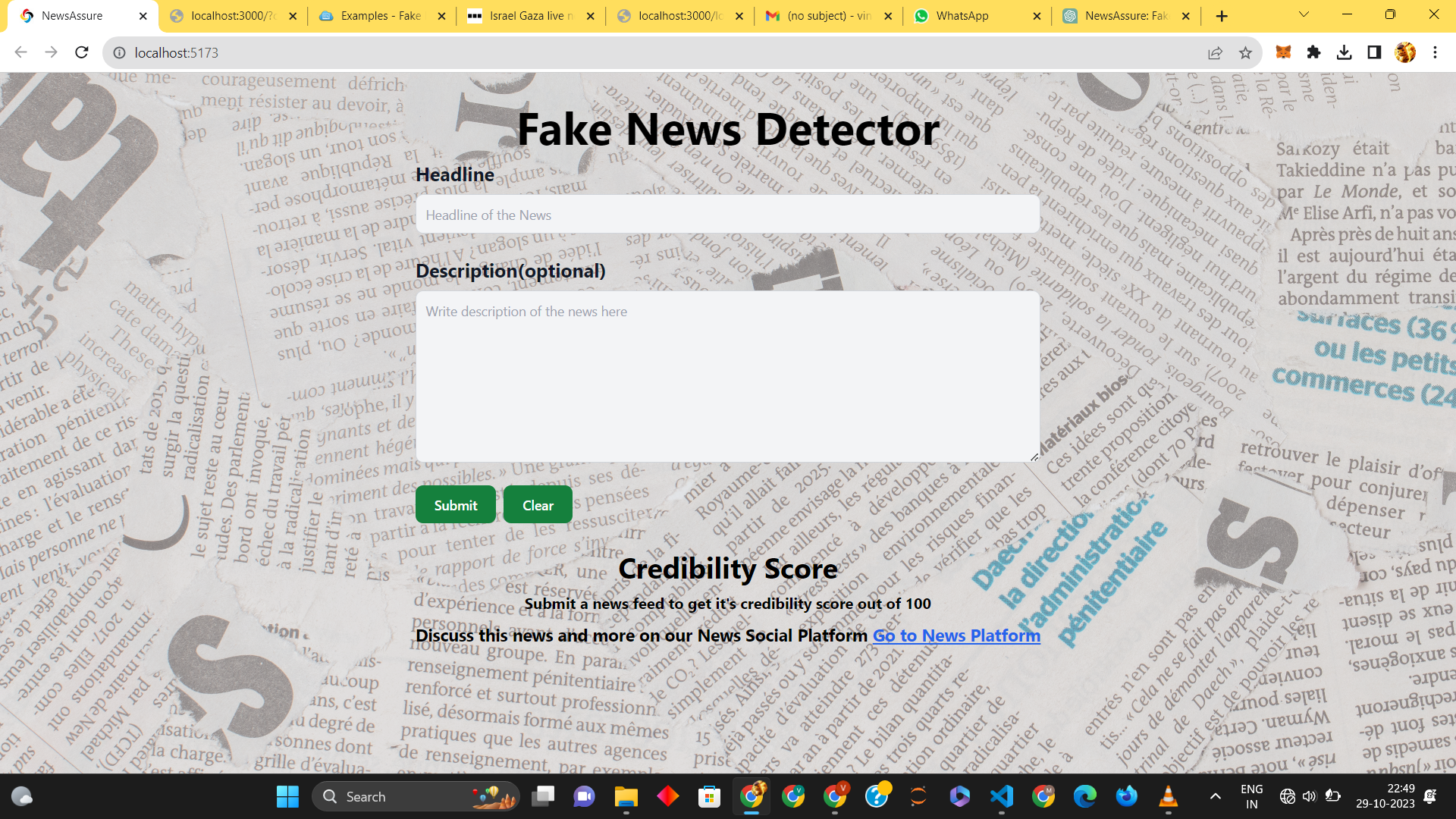Open Visual Studio Code from taskbar

[1002, 796]
